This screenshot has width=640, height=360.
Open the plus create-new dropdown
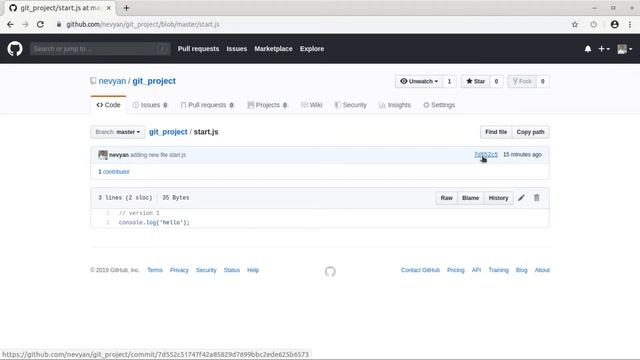(604, 49)
